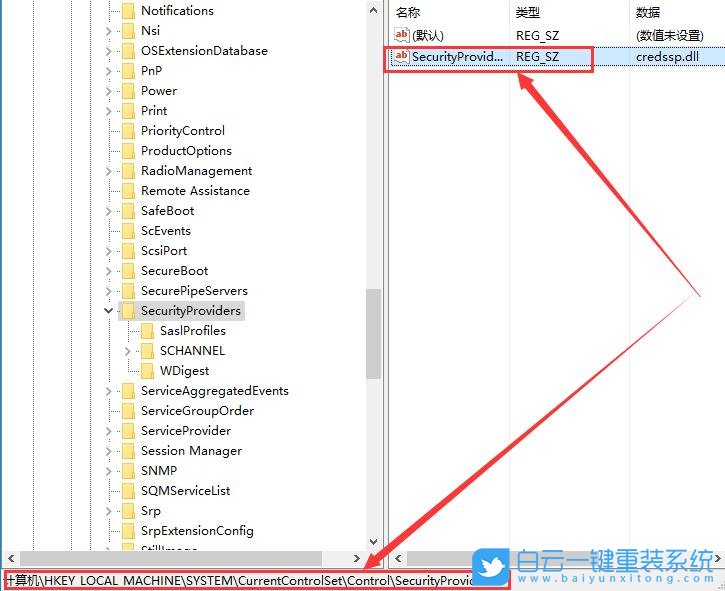Select the SQMServiceList key

[x=185, y=491]
